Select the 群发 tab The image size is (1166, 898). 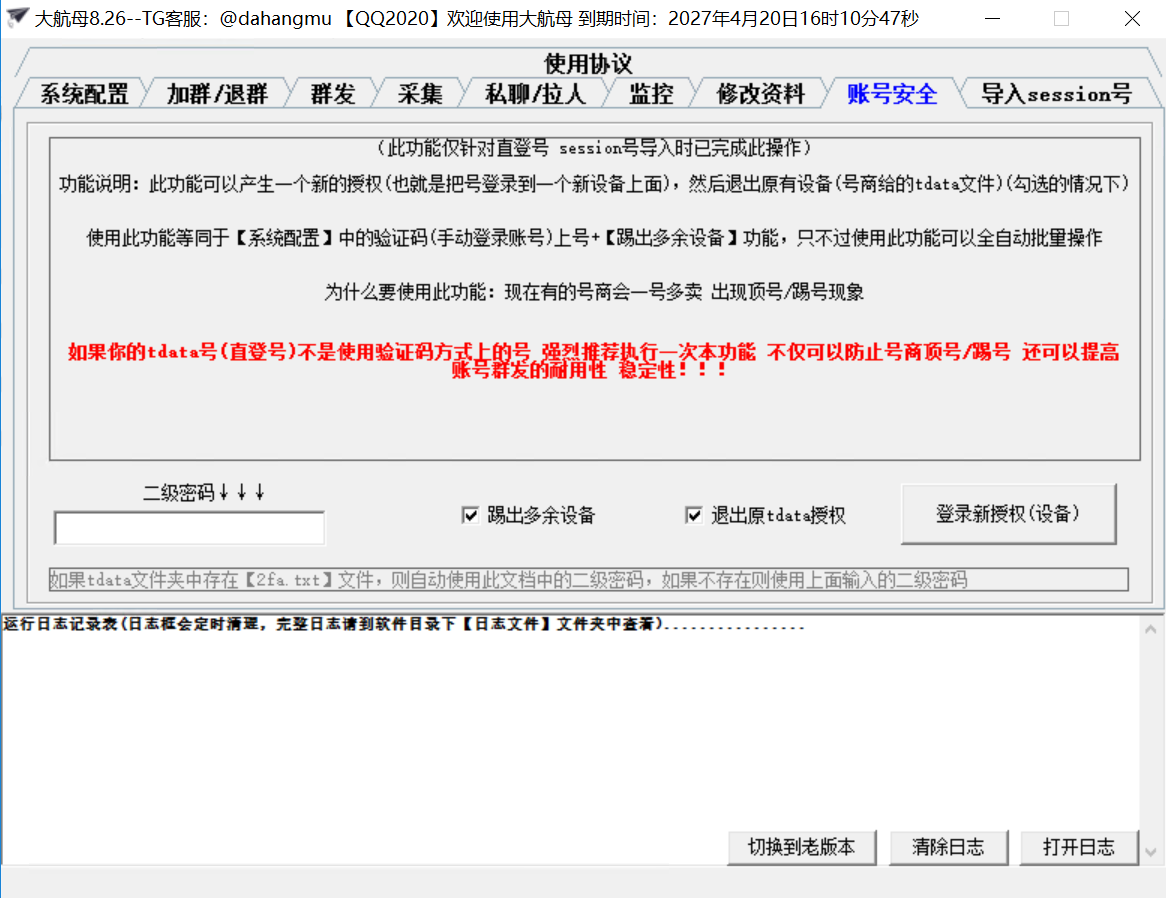coord(332,94)
